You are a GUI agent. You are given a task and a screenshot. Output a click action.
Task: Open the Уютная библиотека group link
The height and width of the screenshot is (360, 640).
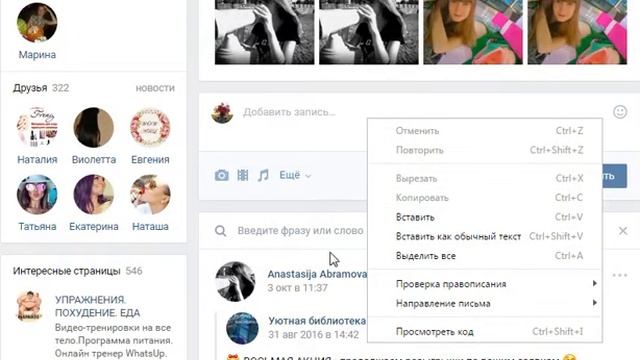pos(317,321)
